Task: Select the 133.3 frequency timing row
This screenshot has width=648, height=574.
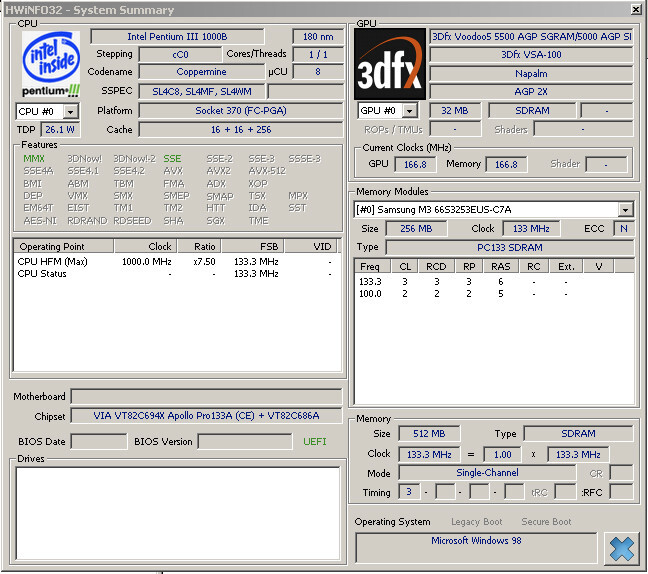Action: coord(494,282)
